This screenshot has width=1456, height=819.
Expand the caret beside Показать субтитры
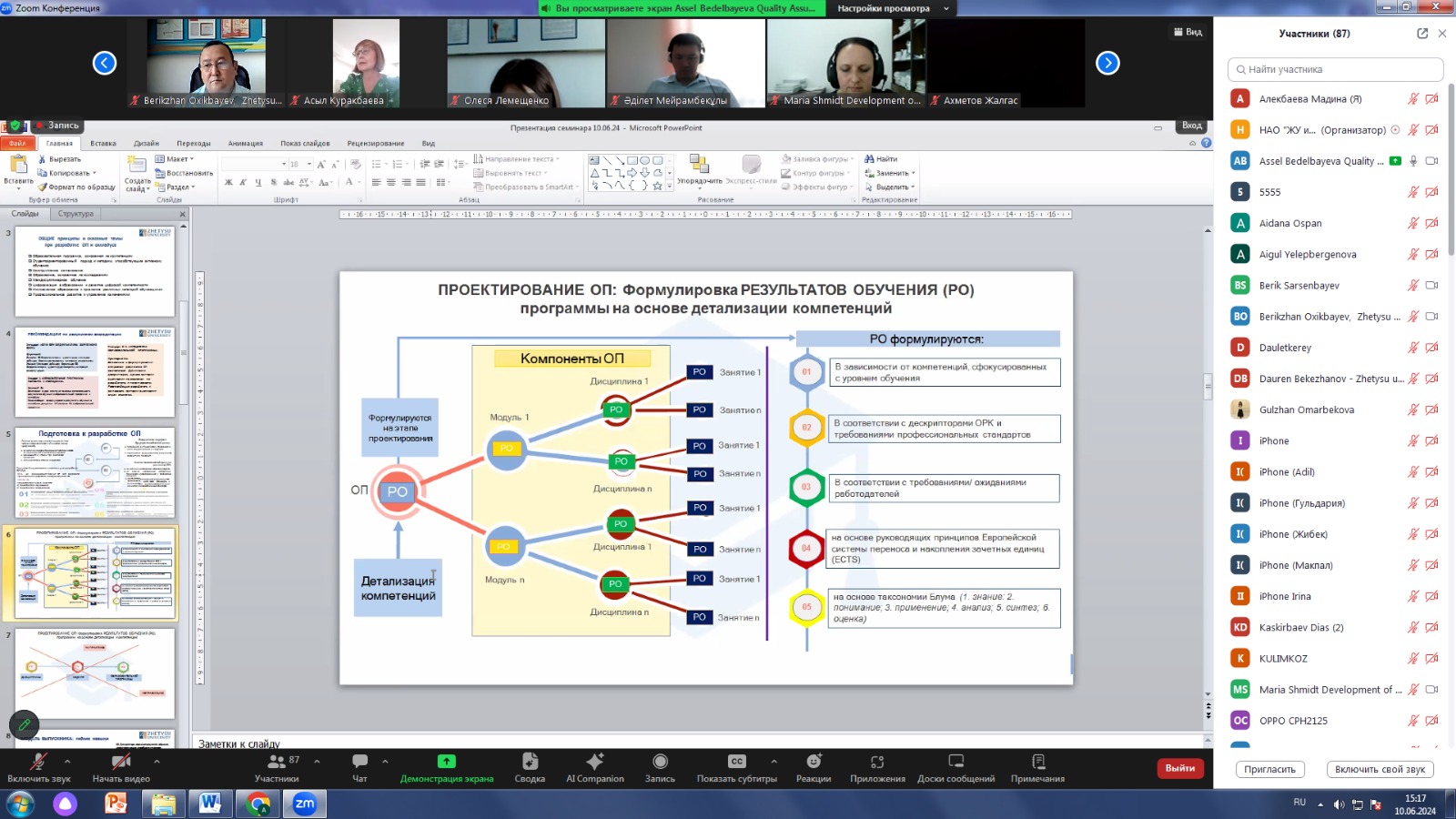(x=773, y=761)
